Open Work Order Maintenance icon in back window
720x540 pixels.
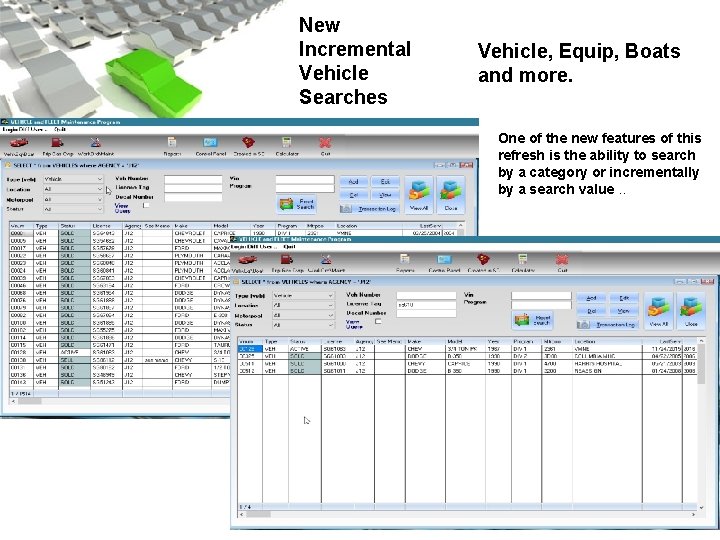[96, 143]
